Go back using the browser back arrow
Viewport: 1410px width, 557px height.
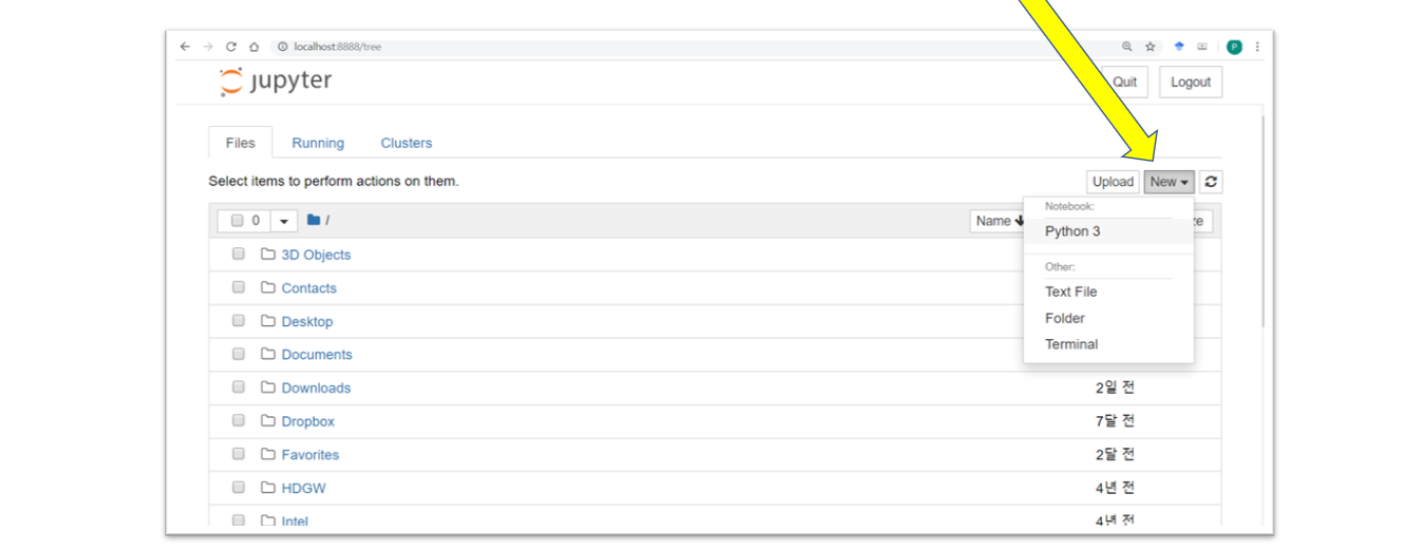185,46
